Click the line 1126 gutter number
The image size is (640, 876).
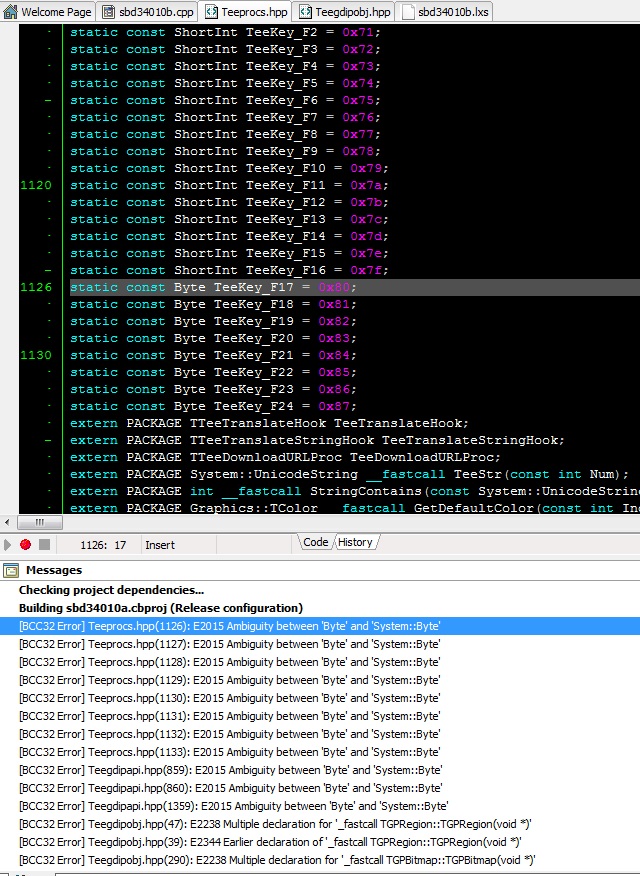pos(34,287)
